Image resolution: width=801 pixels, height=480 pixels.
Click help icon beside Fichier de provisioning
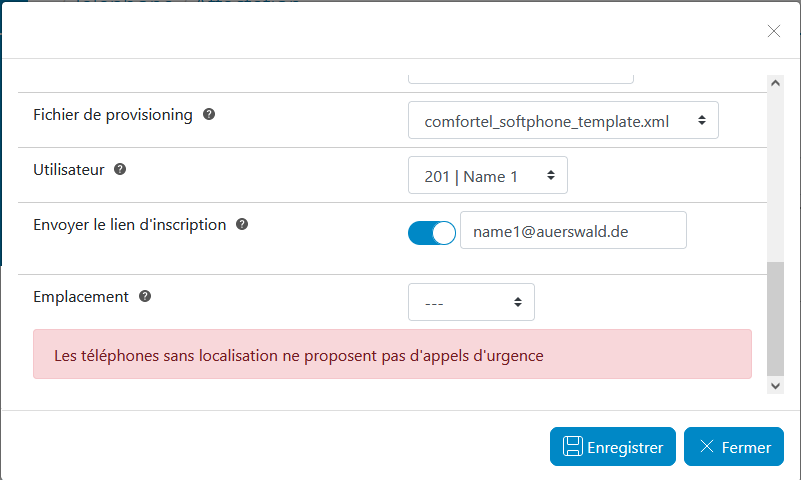(x=209, y=115)
